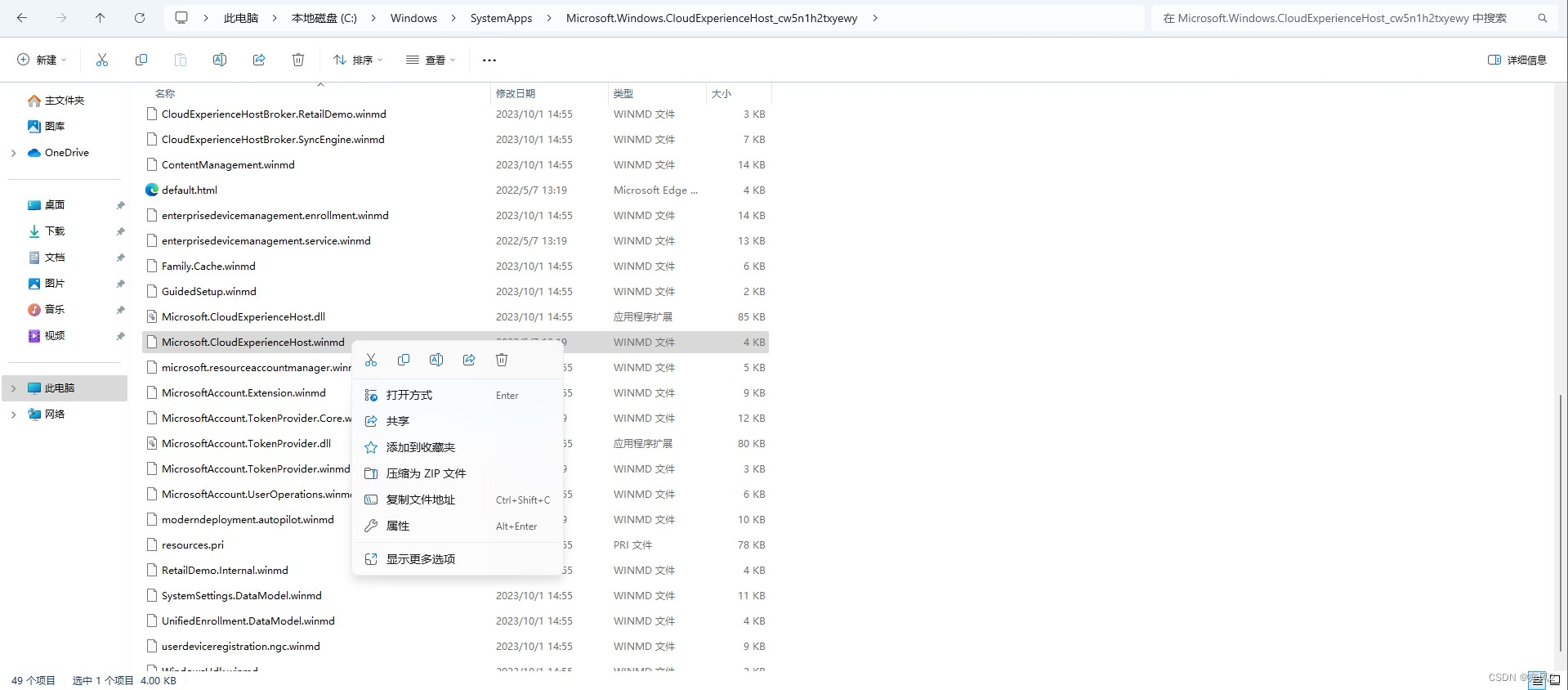Viewport: 1568px width, 690px height.
Task: Click the monitor icon in address bar
Action: point(181,18)
